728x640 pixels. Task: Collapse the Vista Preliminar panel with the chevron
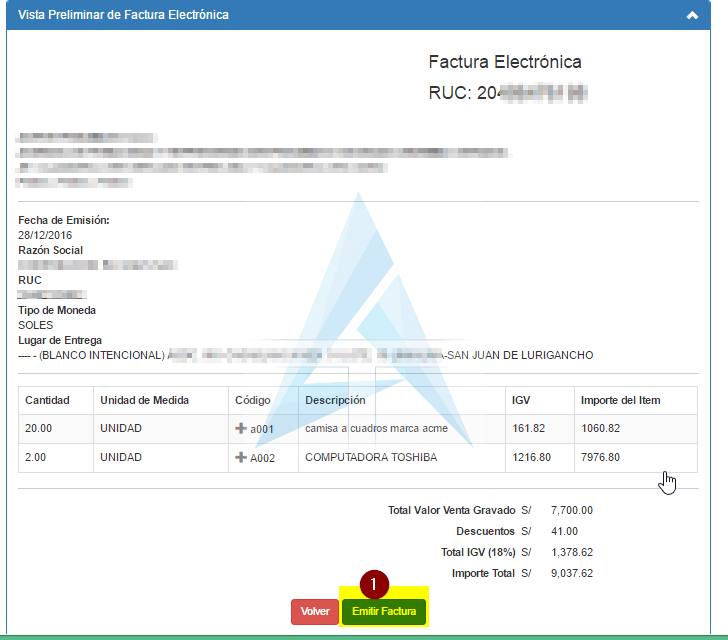pos(691,16)
